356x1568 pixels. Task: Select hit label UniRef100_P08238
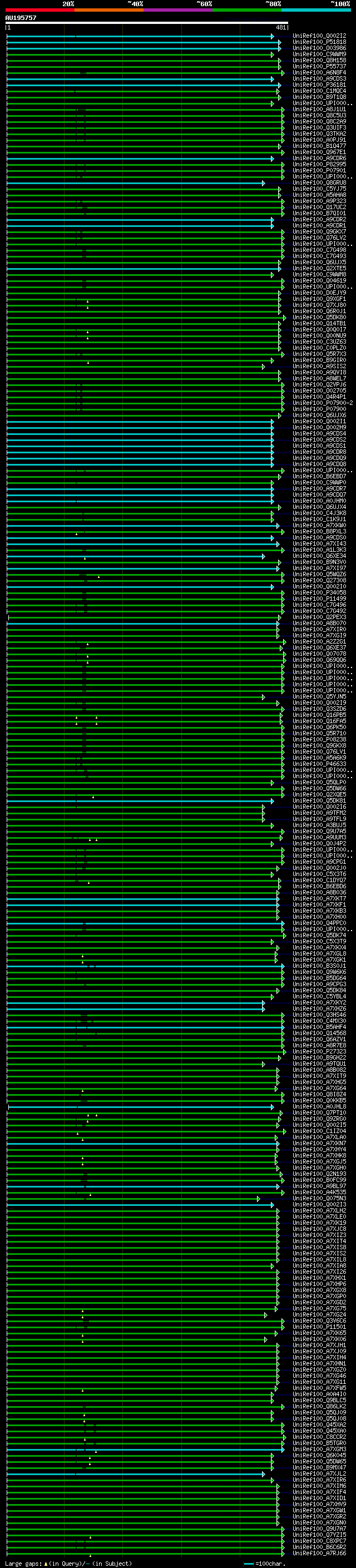[x=319, y=740]
